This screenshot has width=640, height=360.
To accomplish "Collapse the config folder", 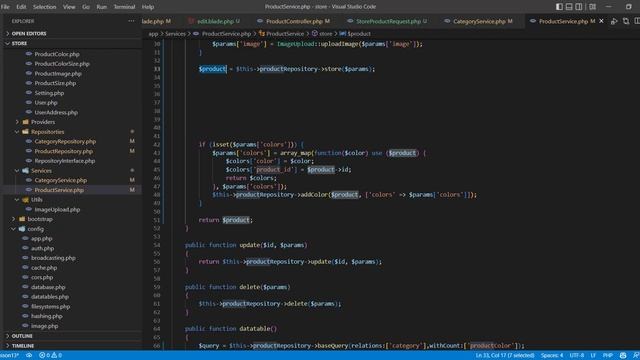I will (36, 229).
